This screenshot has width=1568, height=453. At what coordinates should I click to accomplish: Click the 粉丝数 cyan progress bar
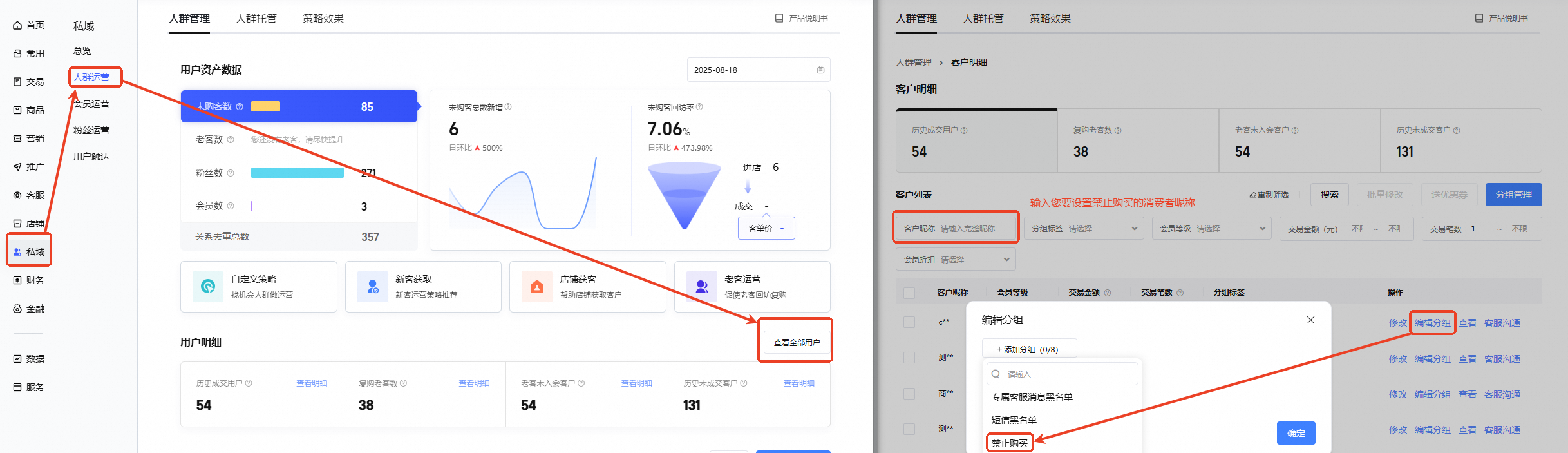click(297, 173)
